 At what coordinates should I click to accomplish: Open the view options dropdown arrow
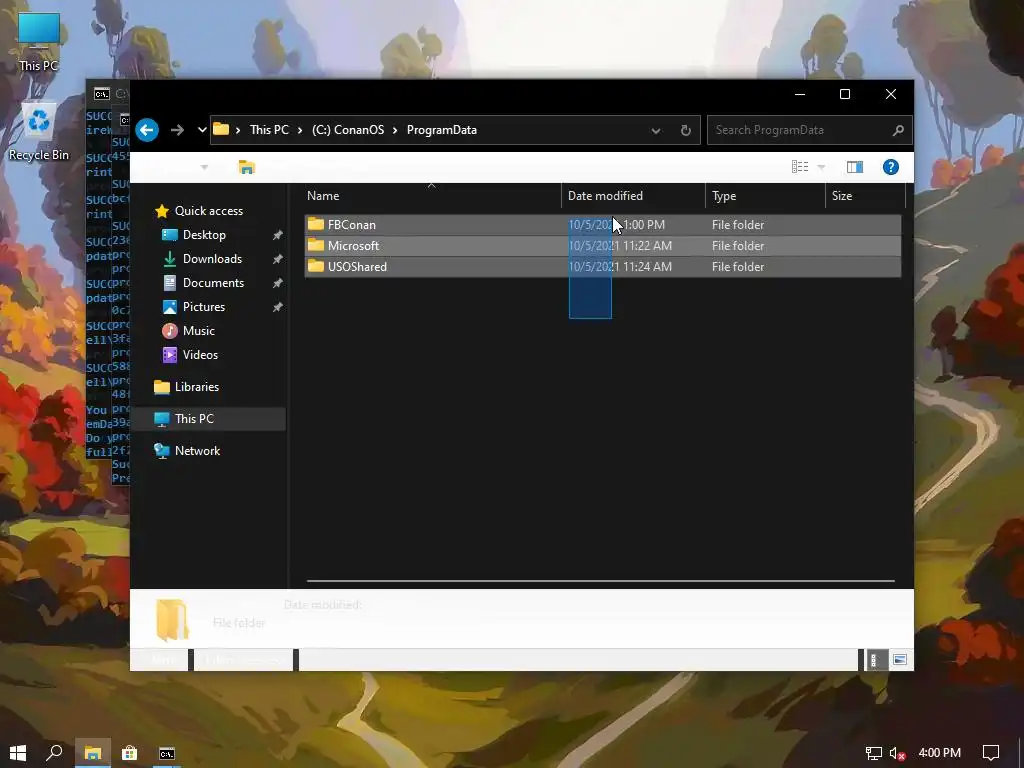(x=822, y=168)
